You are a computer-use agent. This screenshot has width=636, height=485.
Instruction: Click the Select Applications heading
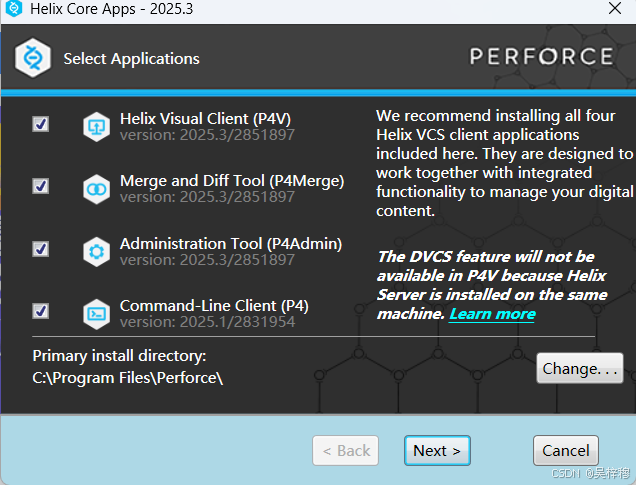(x=131, y=59)
